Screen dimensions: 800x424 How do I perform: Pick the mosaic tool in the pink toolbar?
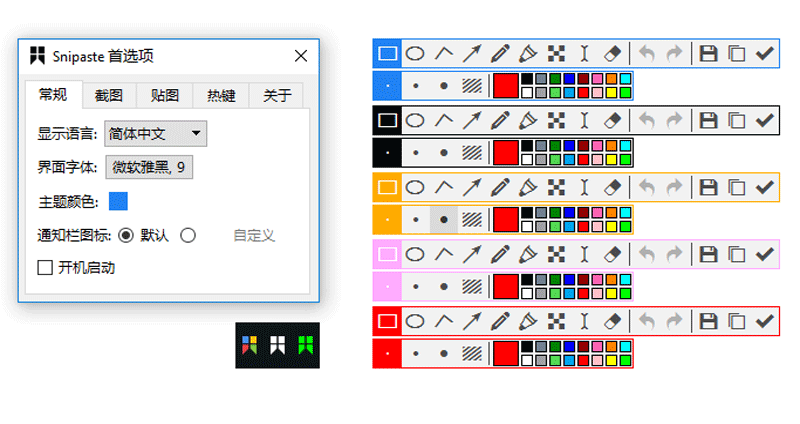[x=558, y=254]
